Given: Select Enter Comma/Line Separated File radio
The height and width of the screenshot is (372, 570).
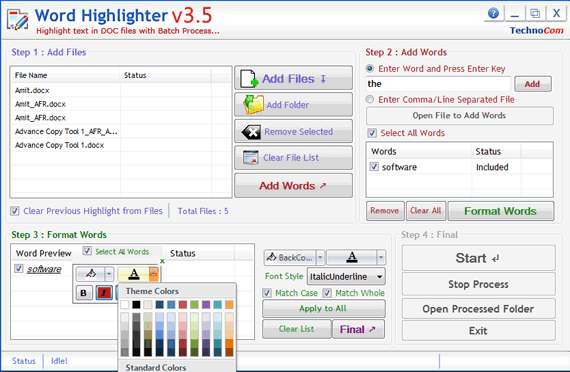Looking at the screenshot, I should (370, 99).
